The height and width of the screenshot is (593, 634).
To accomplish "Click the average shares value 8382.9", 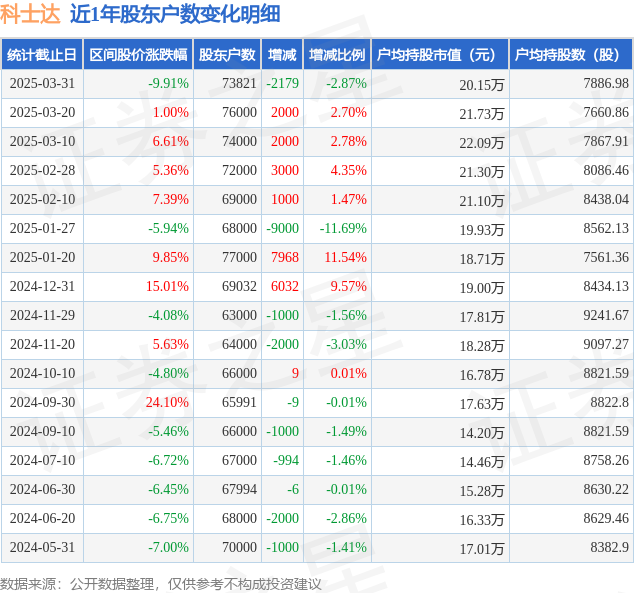I will pyautogui.click(x=610, y=547).
